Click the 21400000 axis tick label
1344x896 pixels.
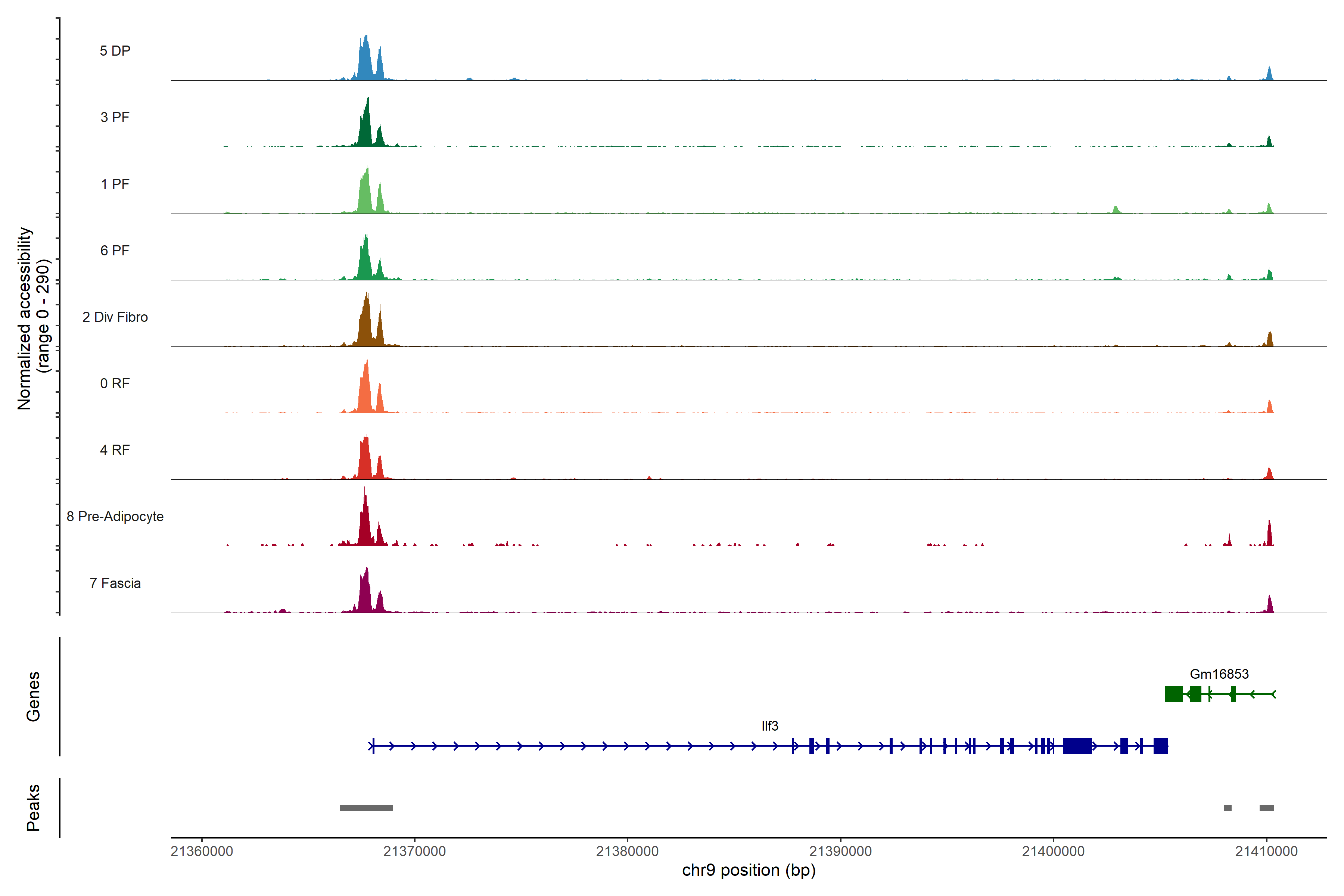pyautogui.click(x=1052, y=851)
